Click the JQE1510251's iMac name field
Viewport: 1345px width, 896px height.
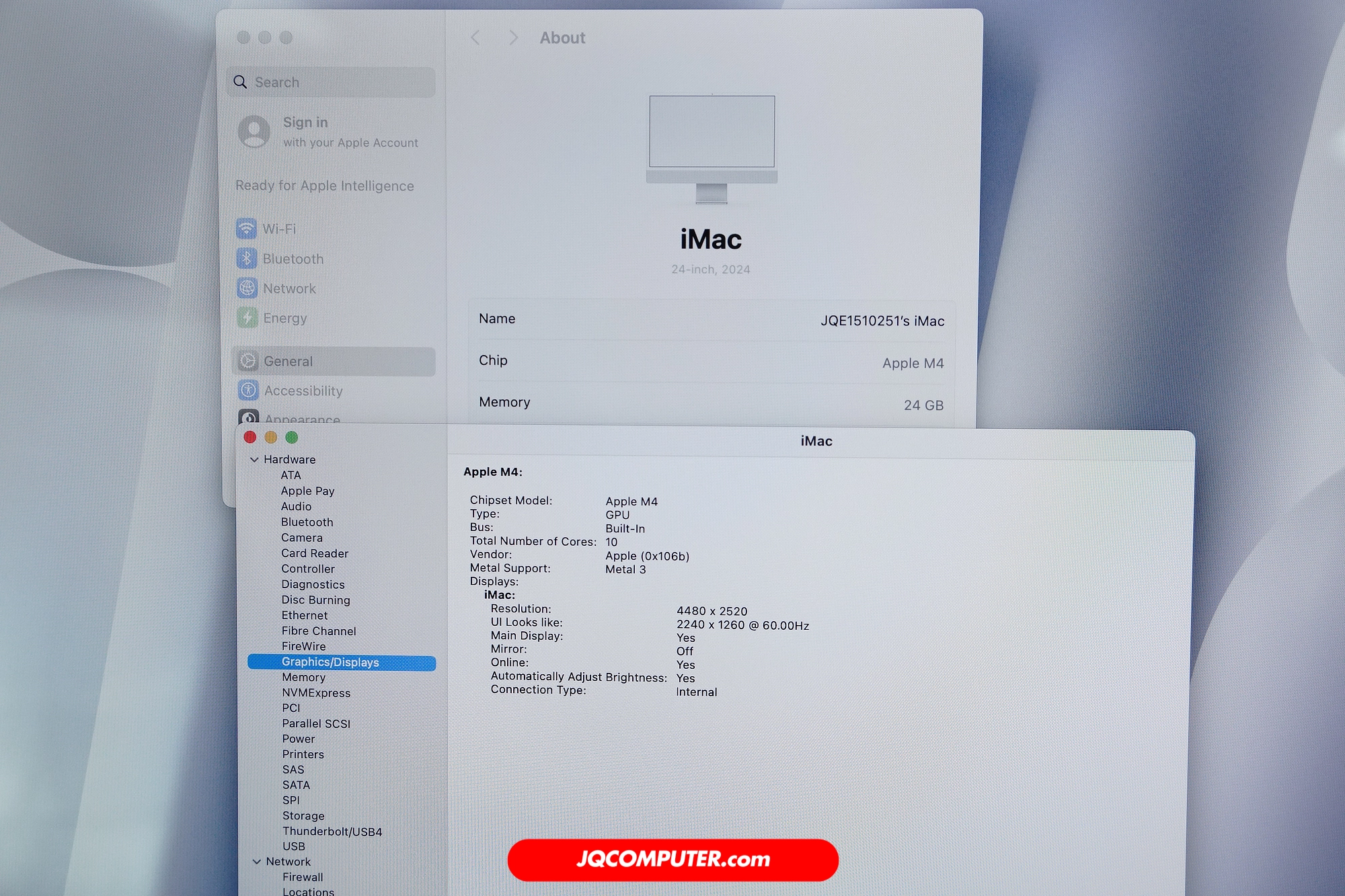point(882,321)
